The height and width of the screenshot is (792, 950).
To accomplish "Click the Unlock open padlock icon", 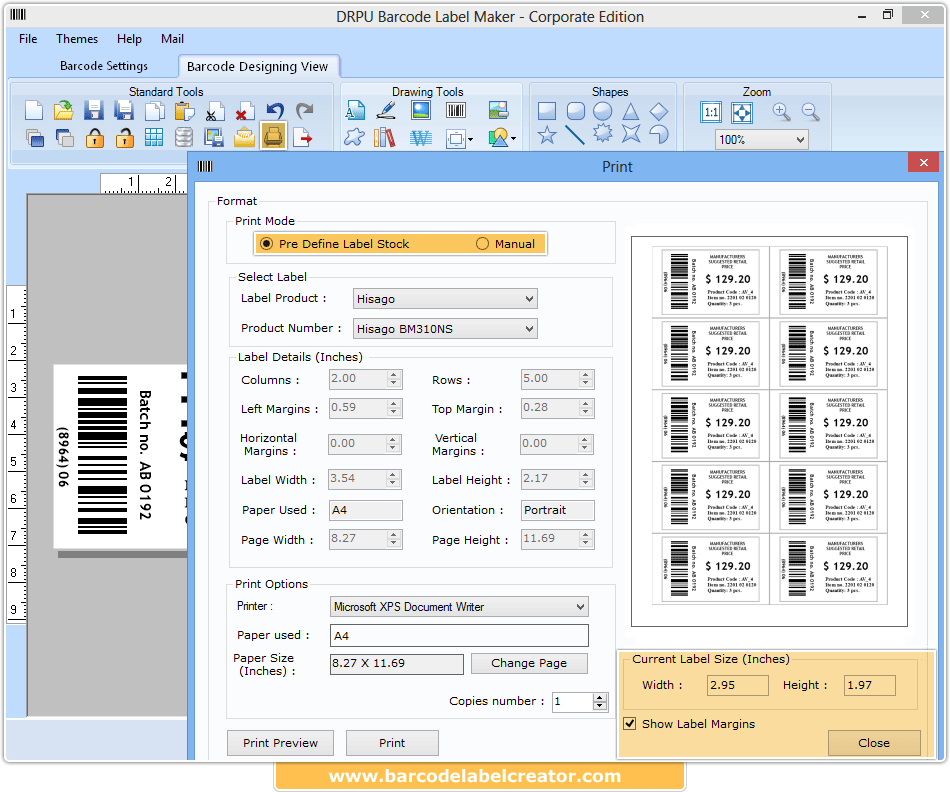I will 124,138.
